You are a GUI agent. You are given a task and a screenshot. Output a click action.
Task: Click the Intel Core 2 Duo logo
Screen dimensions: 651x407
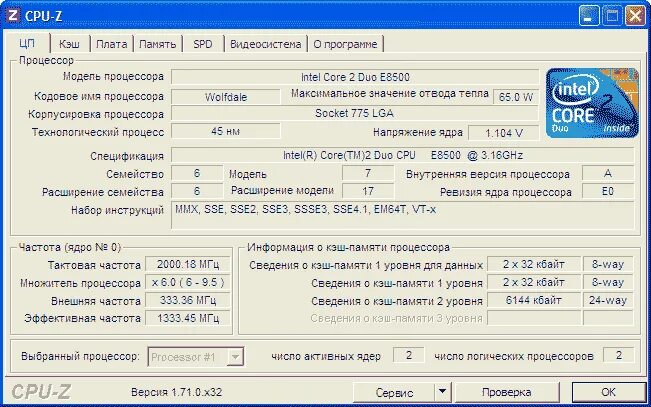(592, 103)
